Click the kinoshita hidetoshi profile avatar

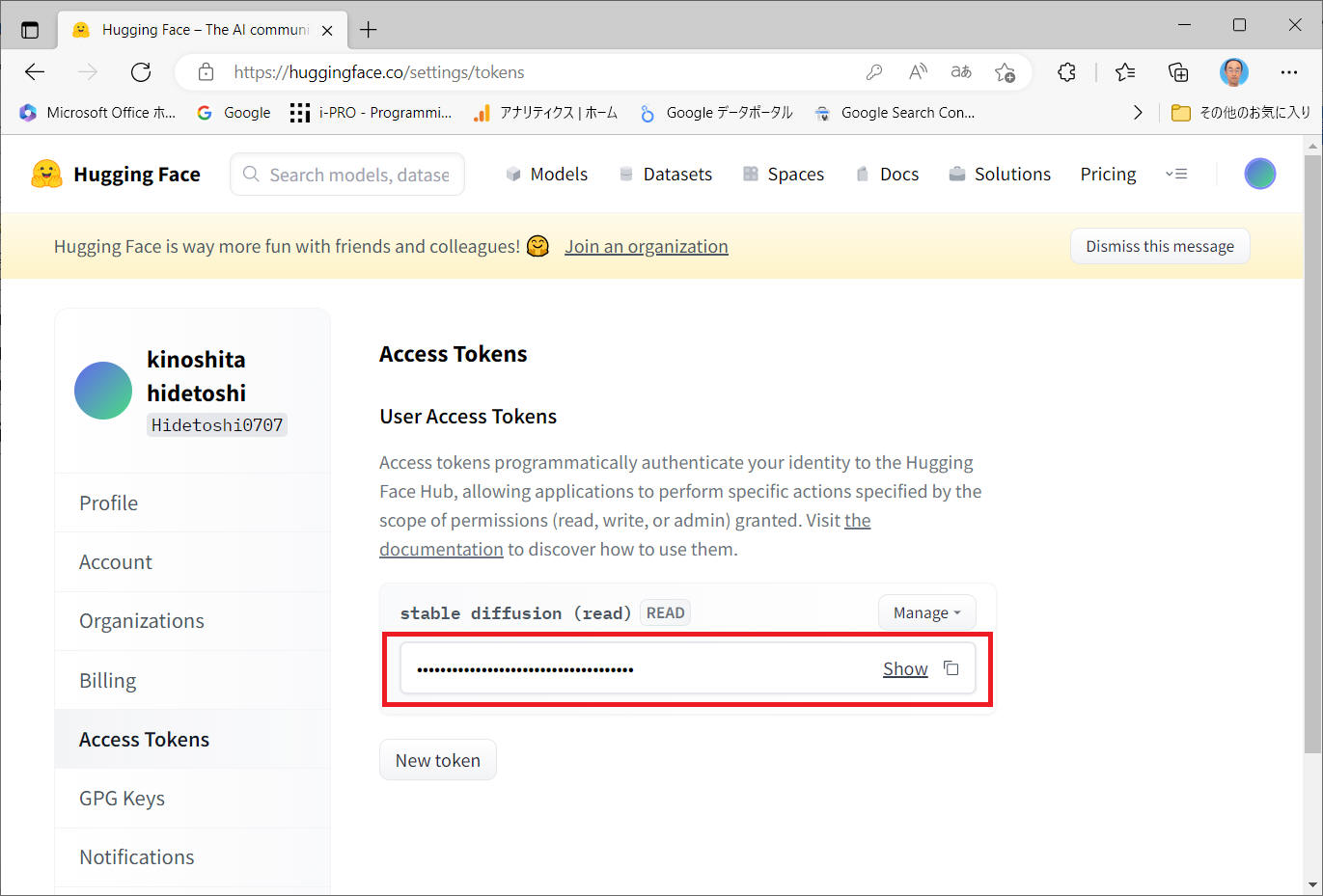coord(103,391)
